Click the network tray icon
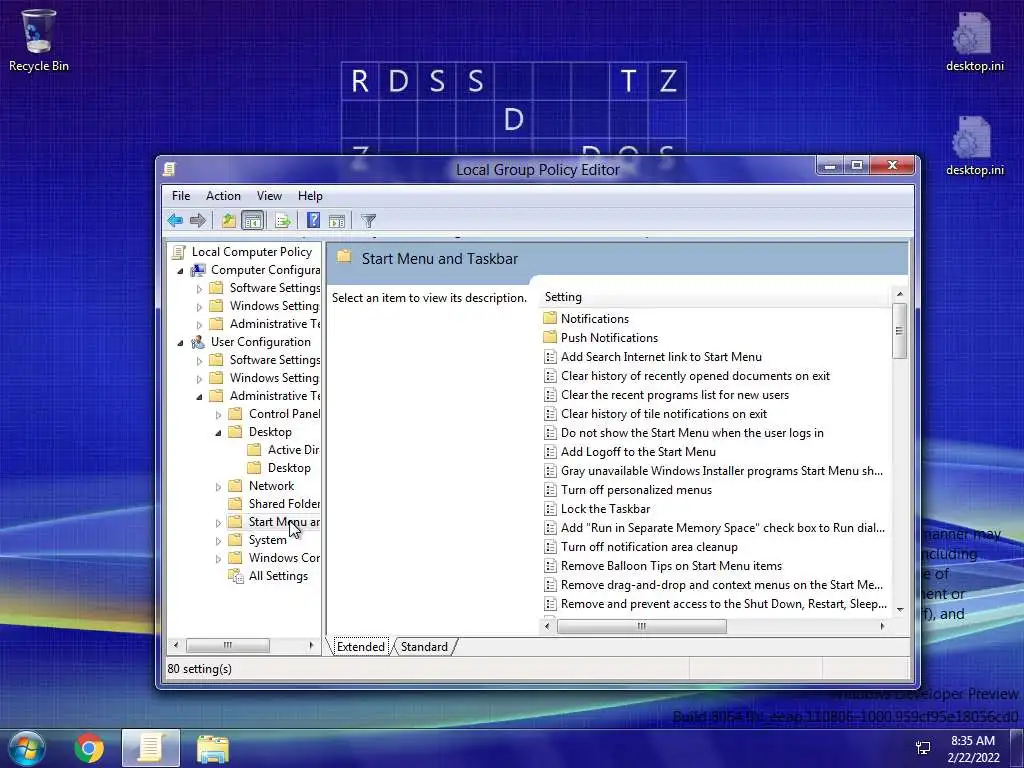Screen dimensions: 1024x768 [x=923, y=748]
